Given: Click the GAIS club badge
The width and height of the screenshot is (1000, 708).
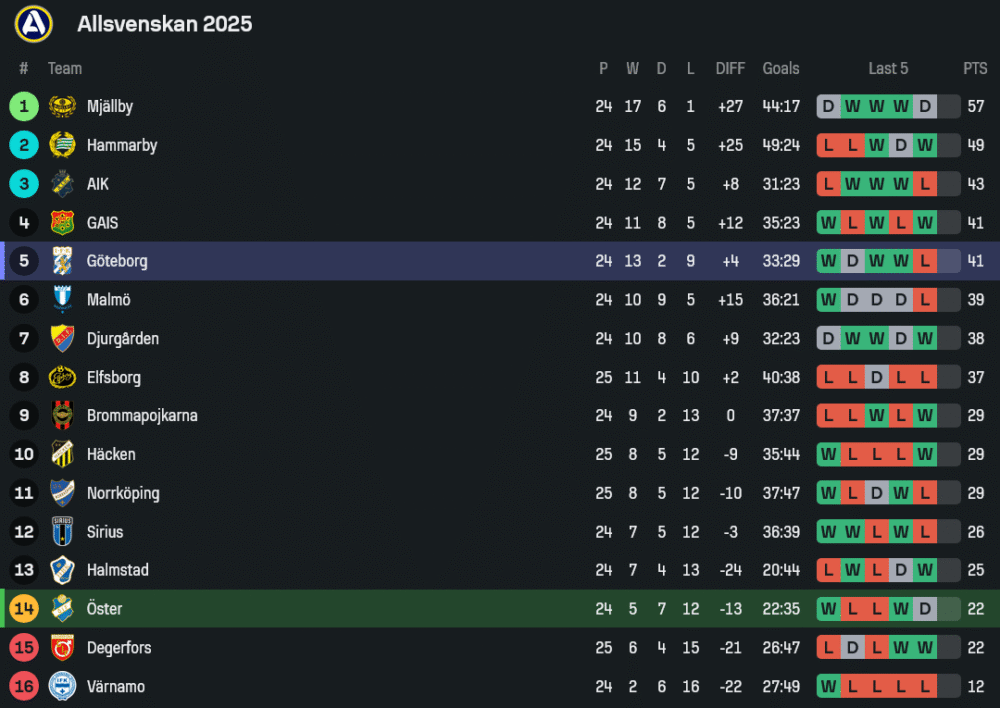Looking at the screenshot, I should [x=62, y=222].
